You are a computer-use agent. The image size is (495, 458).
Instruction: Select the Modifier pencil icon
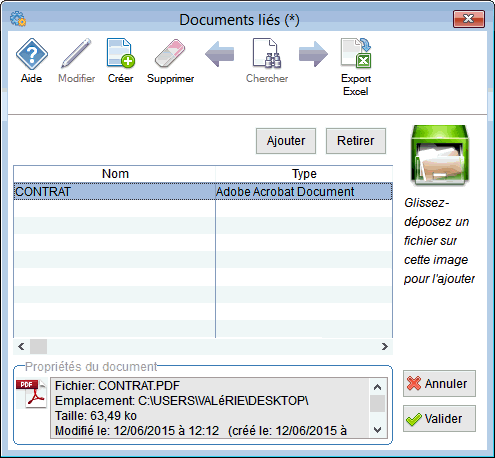tap(76, 53)
